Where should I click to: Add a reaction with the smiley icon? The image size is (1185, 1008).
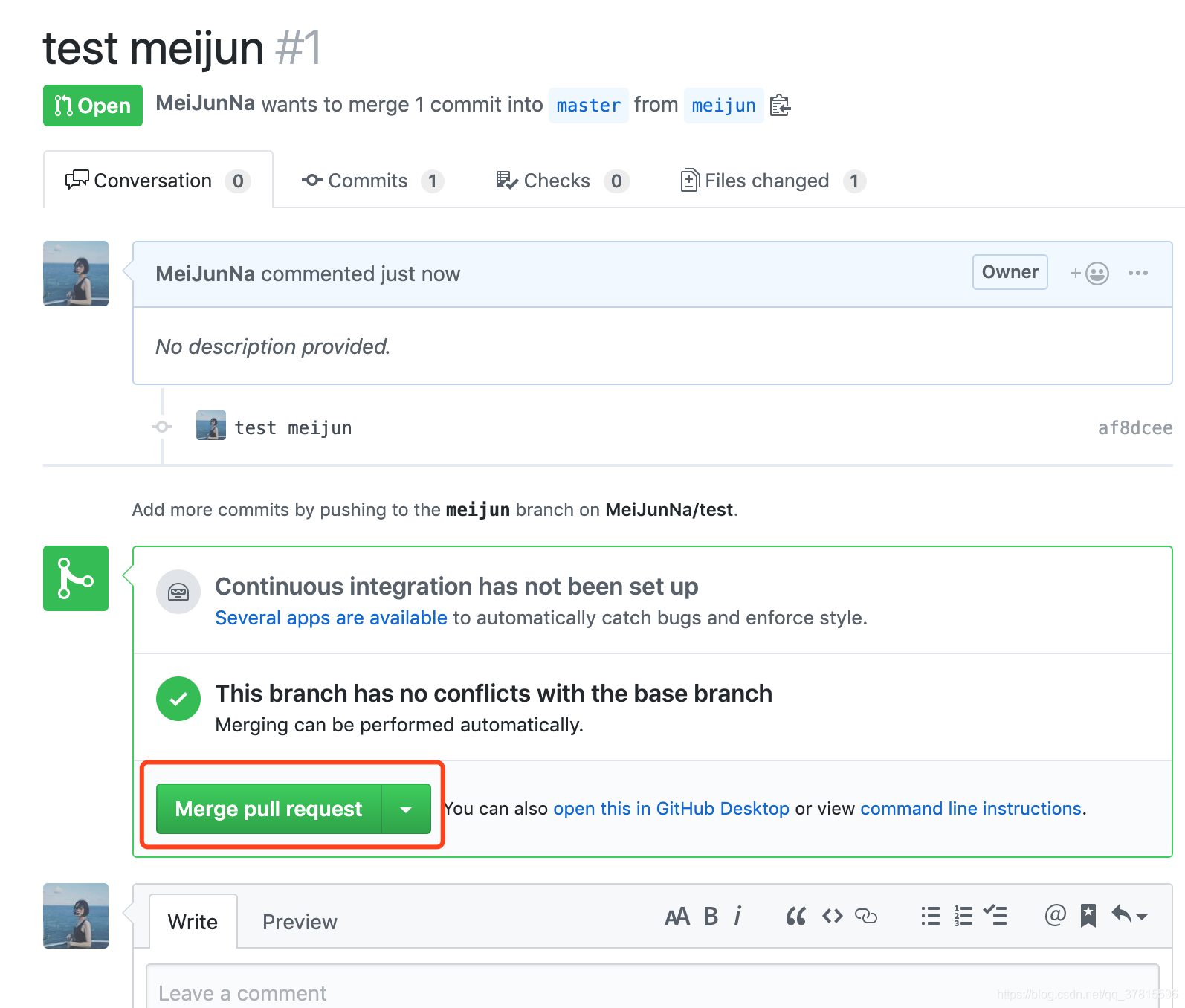click(x=1090, y=273)
